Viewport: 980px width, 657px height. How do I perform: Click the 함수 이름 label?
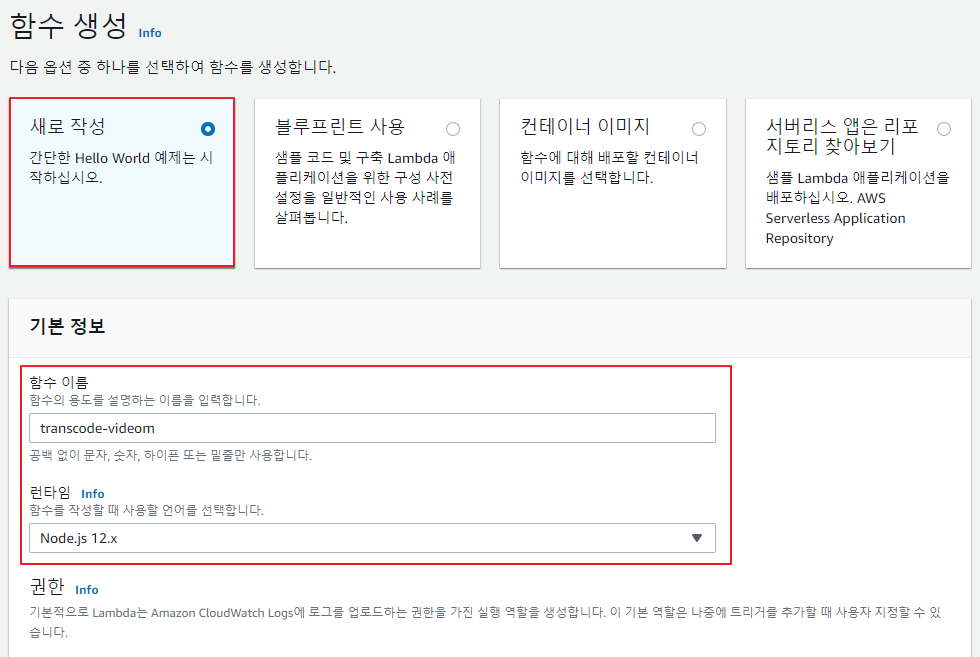[59, 382]
